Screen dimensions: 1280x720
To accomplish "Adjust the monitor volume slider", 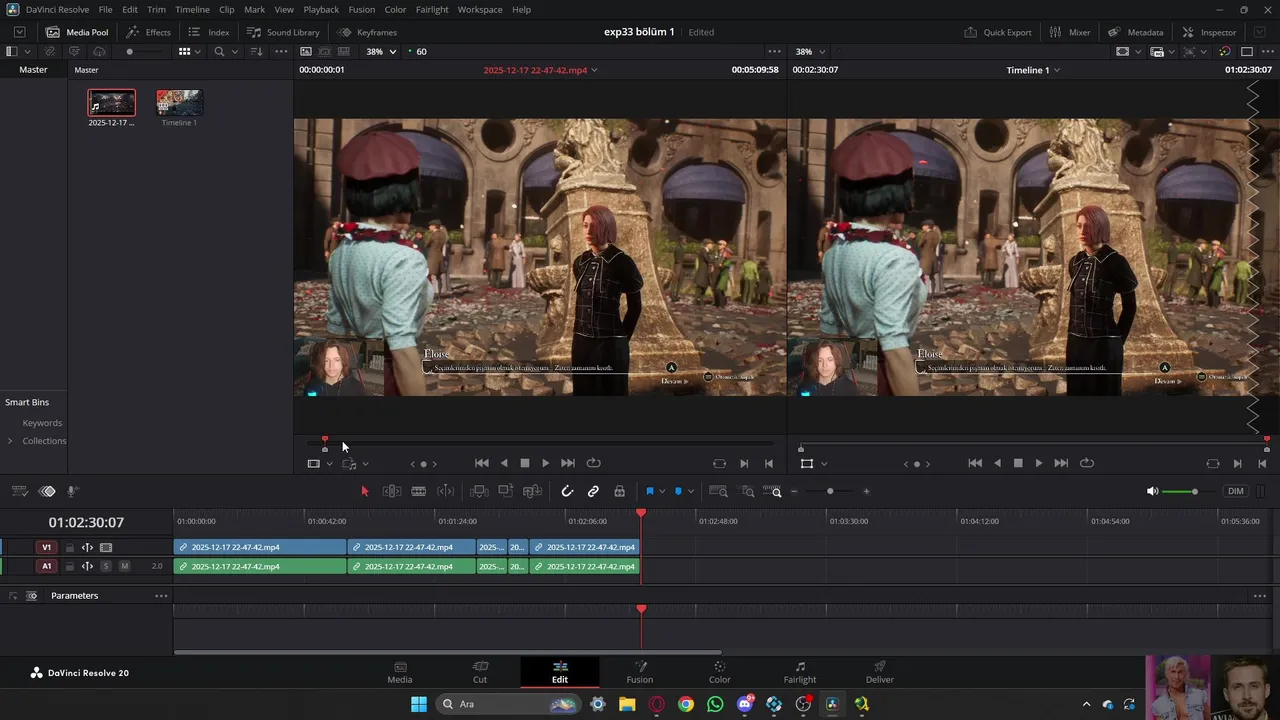I will [x=1194, y=491].
